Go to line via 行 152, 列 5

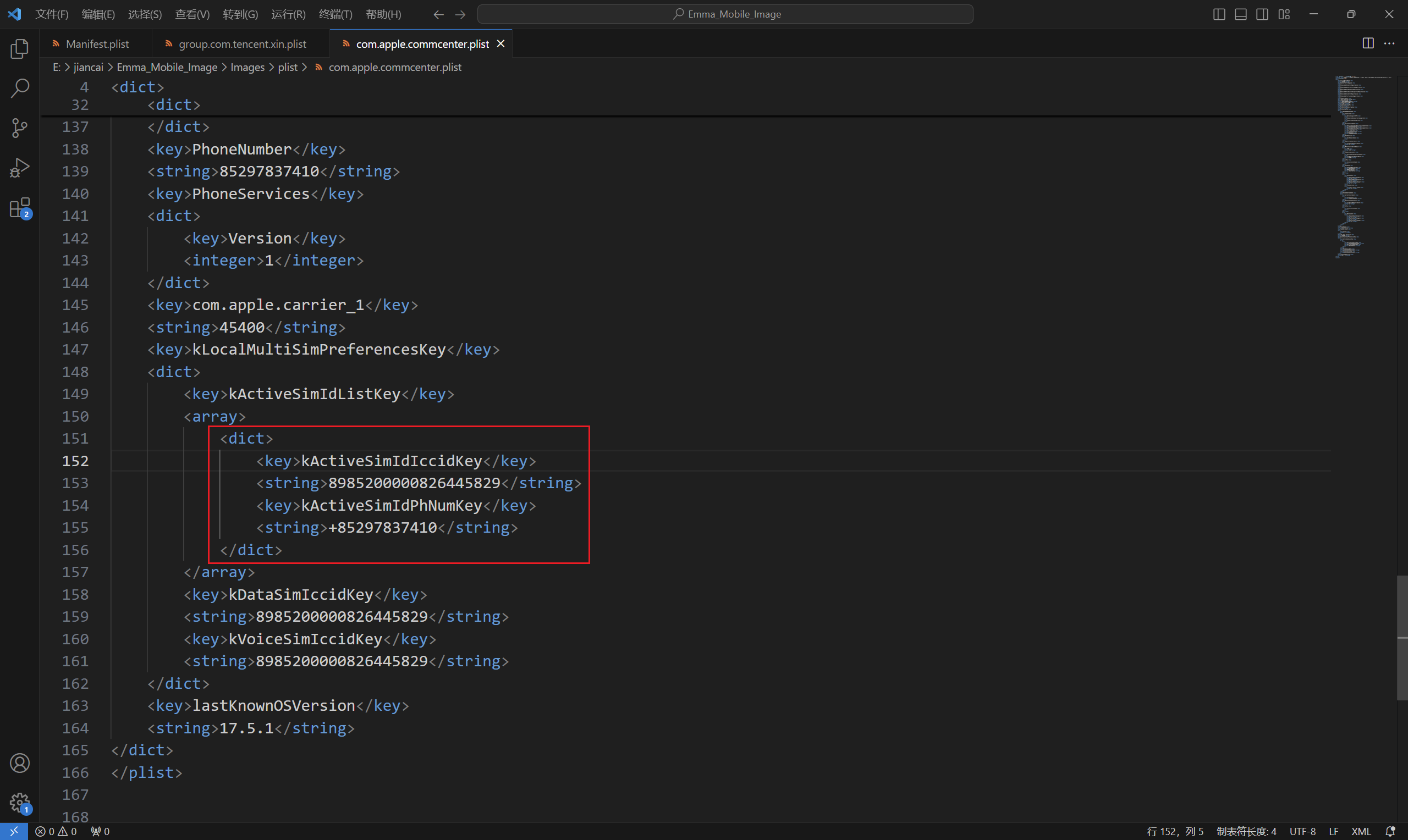coord(1175,831)
